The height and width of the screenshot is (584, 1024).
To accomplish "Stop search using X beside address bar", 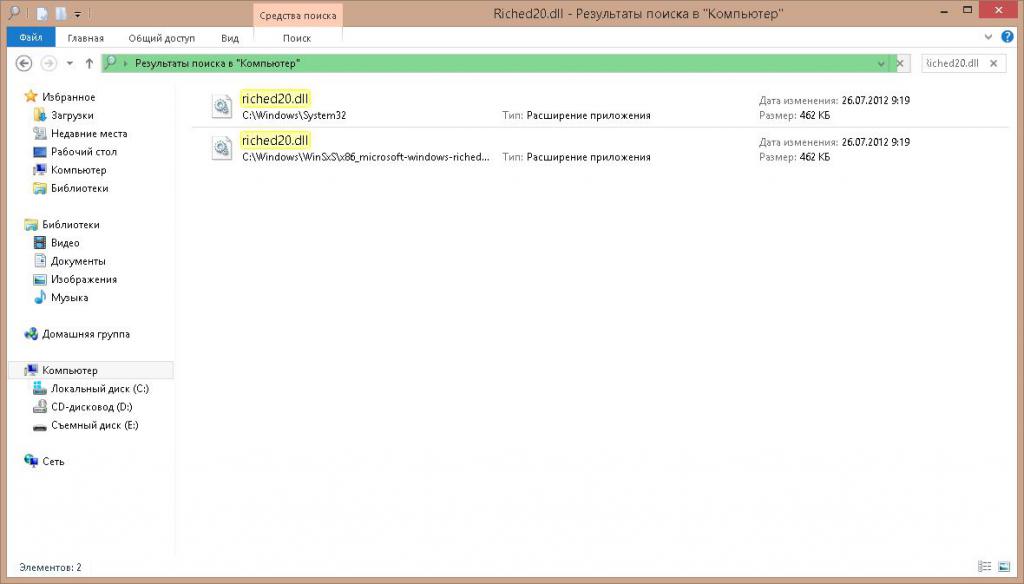I will click(900, 63).
